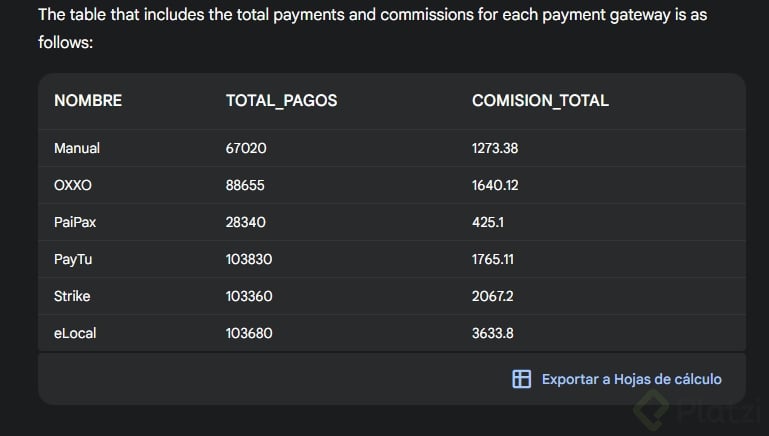Click the intro paragraph above the table
Viewport: 769px width, 436px height.
372,29
